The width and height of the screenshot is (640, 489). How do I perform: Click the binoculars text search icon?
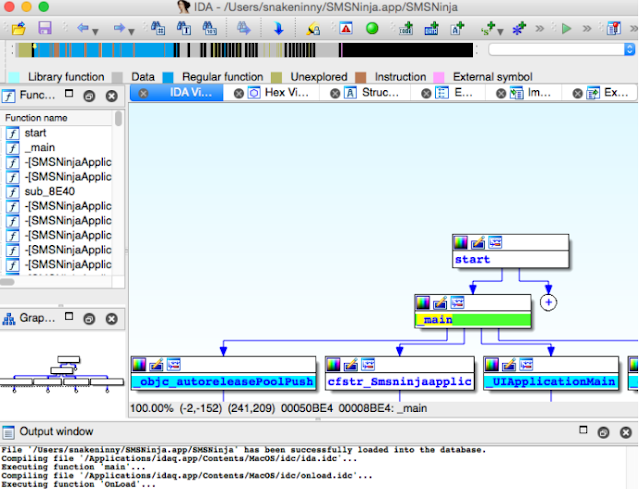point(184,28)
